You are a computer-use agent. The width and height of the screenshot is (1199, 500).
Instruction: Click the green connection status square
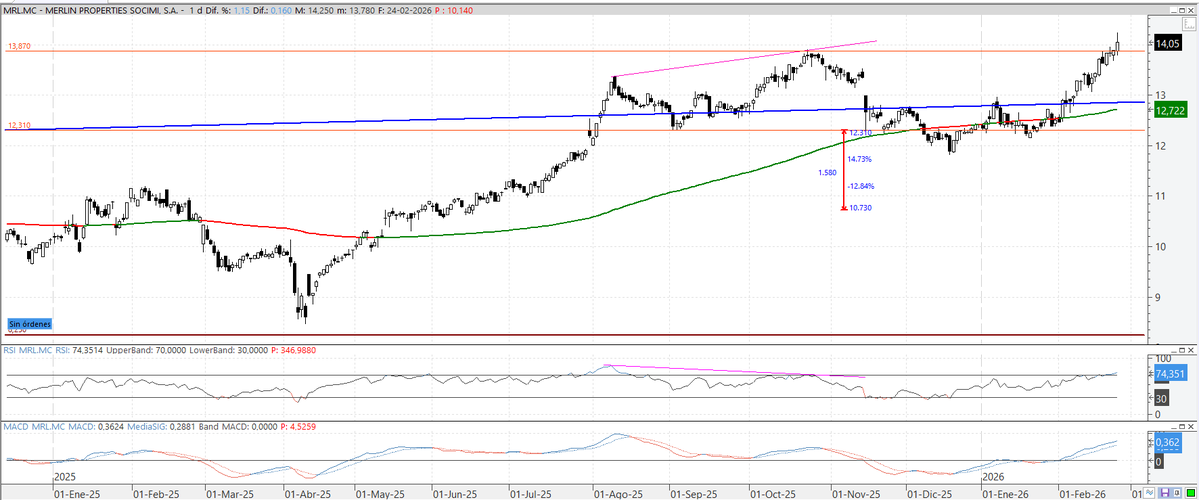point(1190,492)
